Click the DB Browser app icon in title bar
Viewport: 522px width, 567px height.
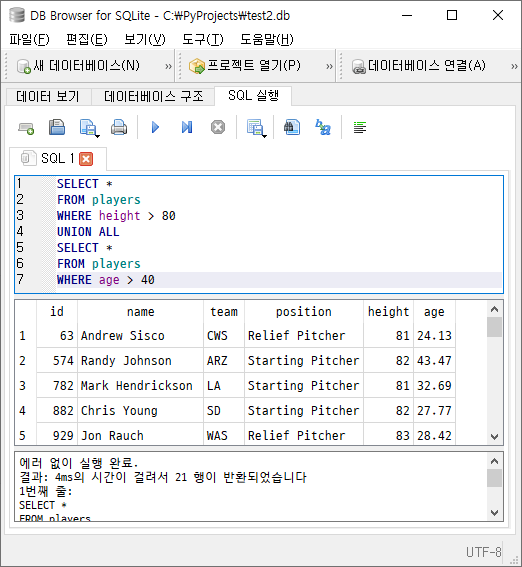point(17,15)
